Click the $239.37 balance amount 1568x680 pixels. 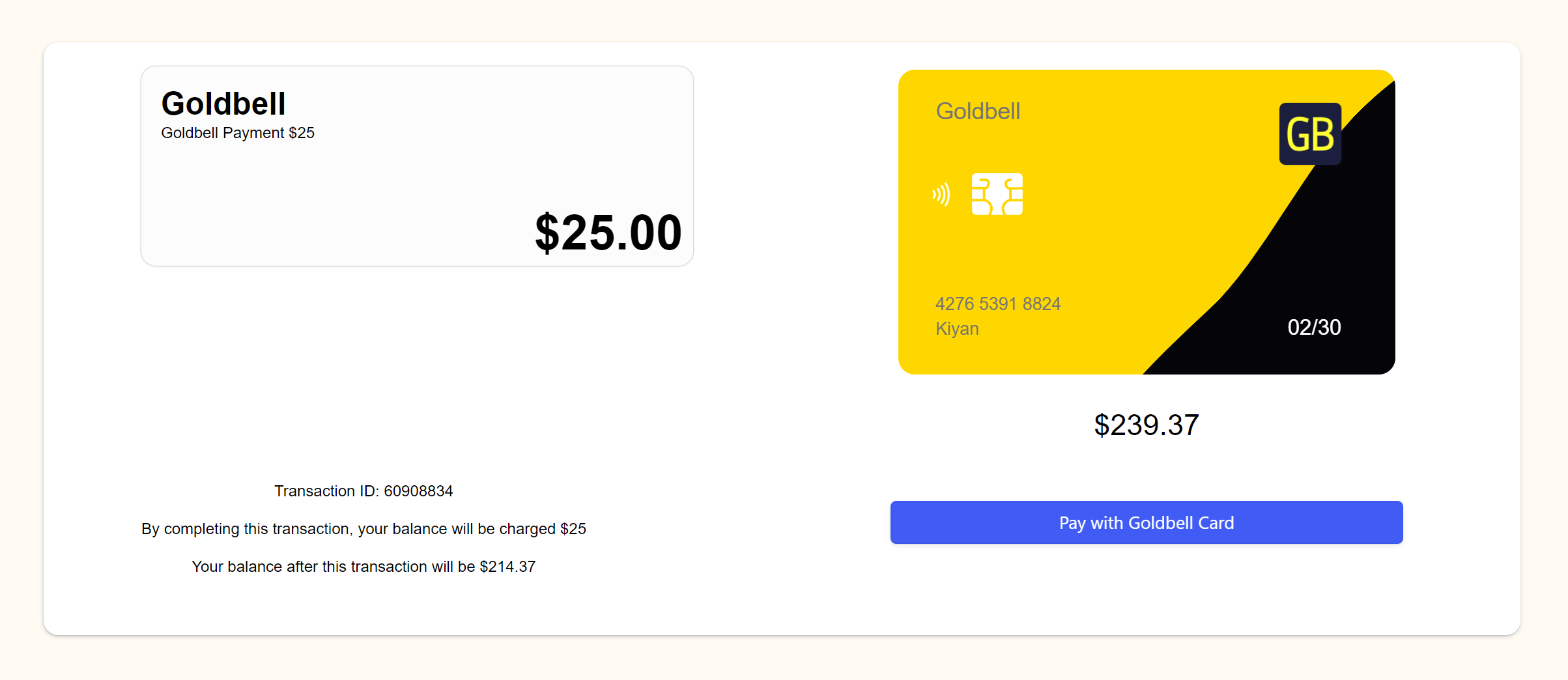pyautogui.click(x=1146, y=425)
